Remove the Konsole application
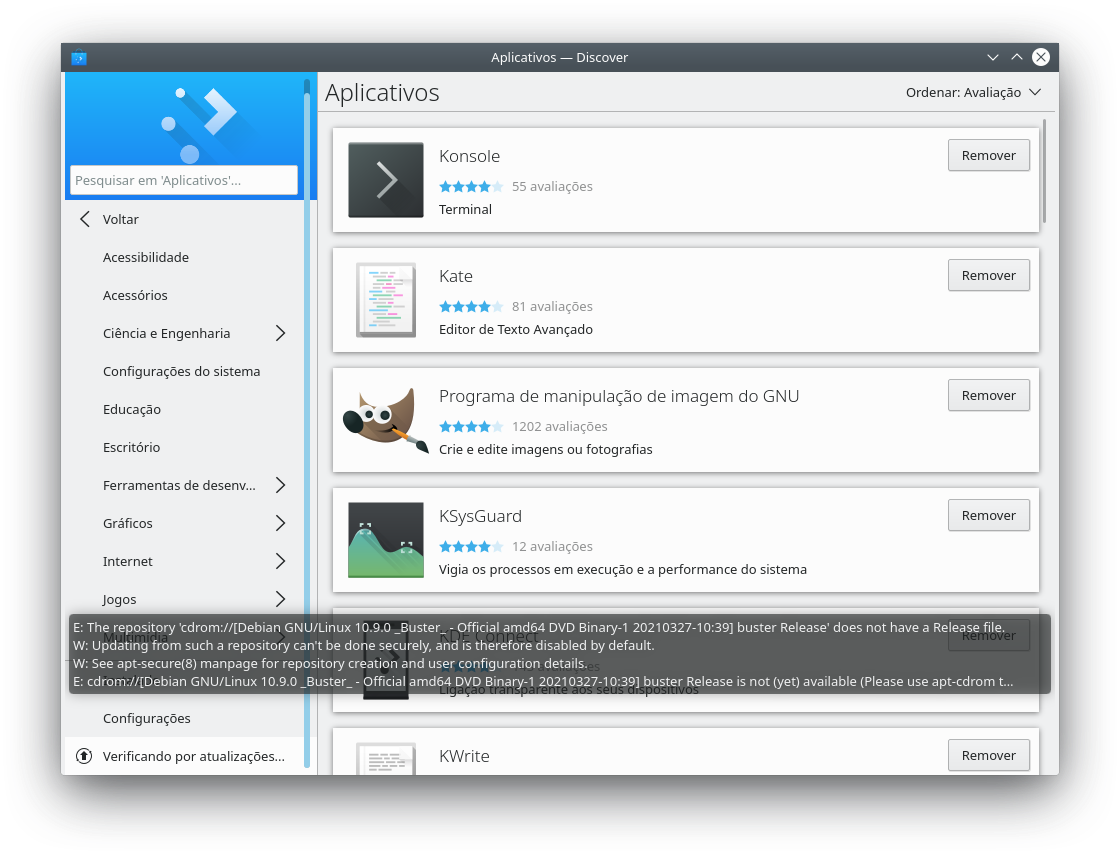Image resolution: width=1120 pixels, height=854 pixels. 989,155
